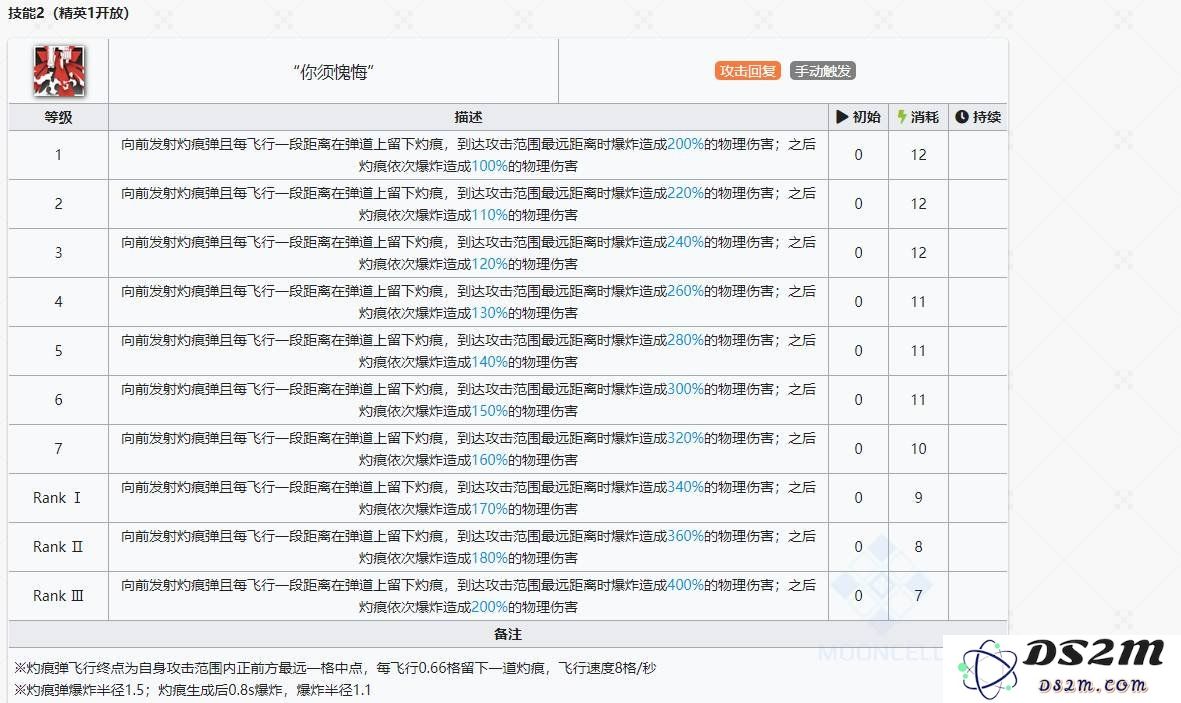Image resolution: width=1181 pixels, height=703 pixels.
Task: Click the 描述 column header
Action: (468, 116)
